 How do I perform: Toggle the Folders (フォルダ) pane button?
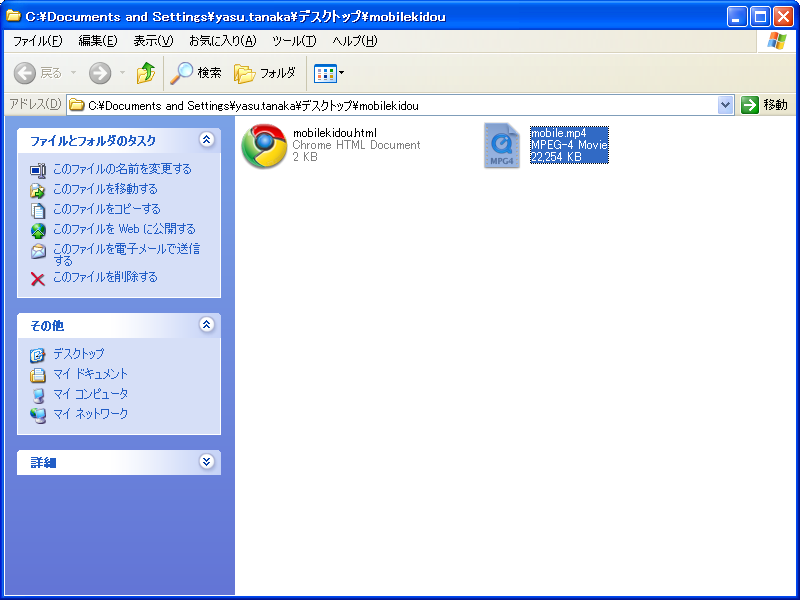pos(265,73)
